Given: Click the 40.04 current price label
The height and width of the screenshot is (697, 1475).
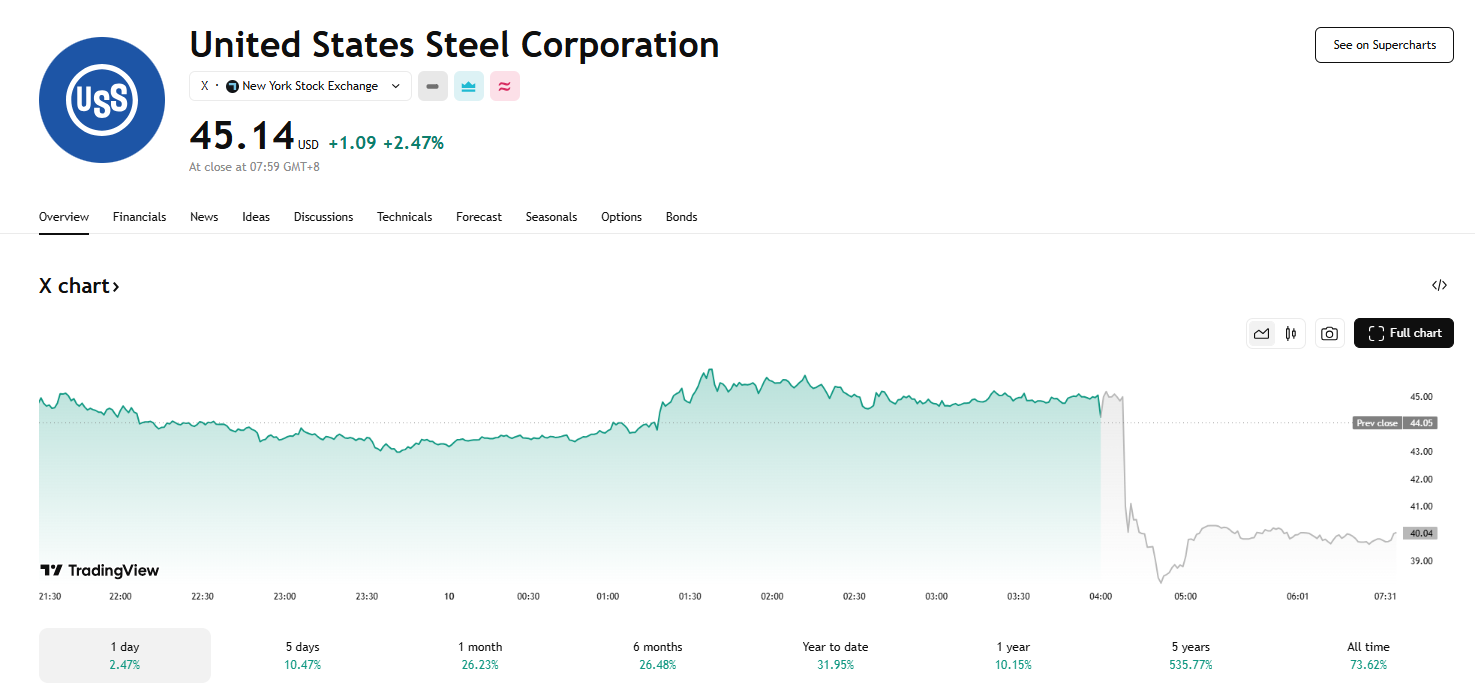Looking at the screenshot, I should (1421, 533).
